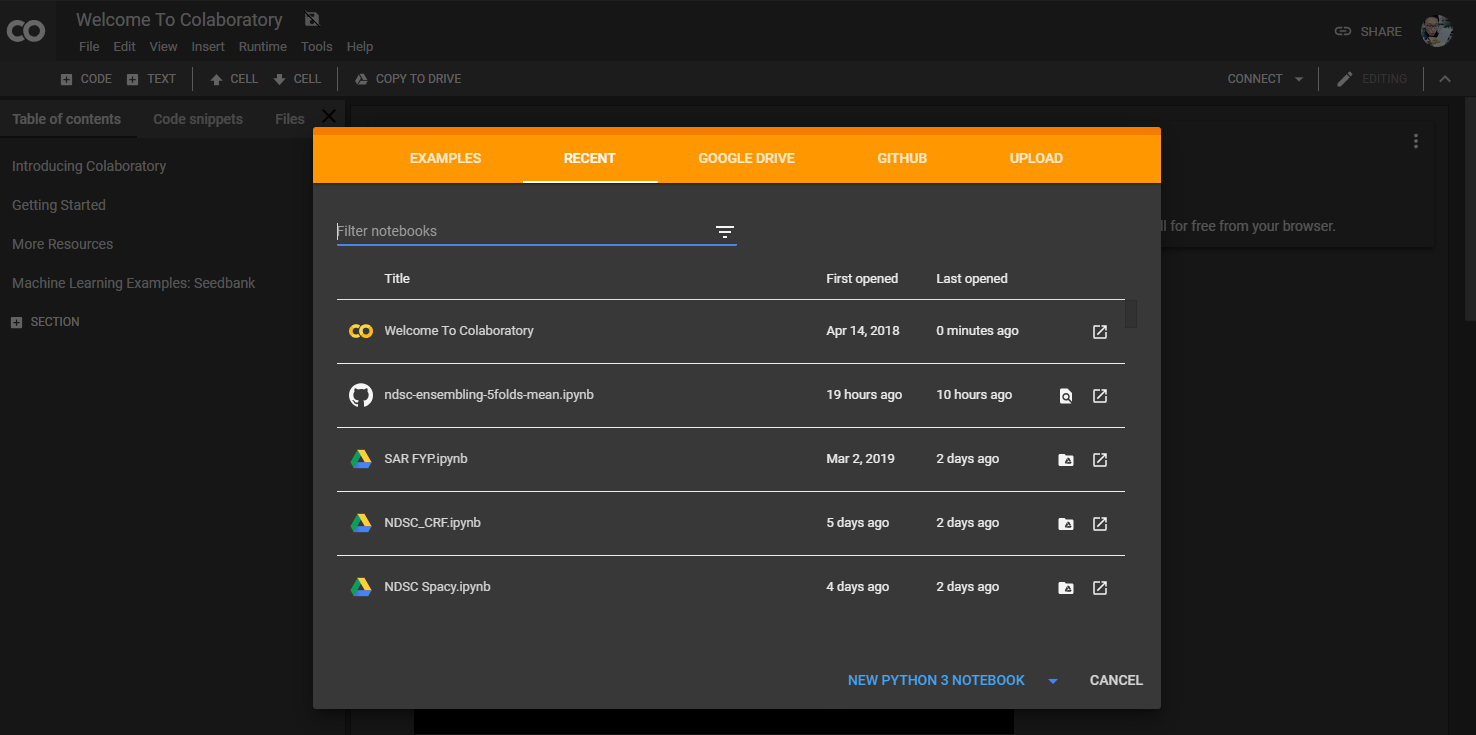Open the File menu
The width and height of the screenshot is (1476, 735).
pyautogui.click(x=89, y=47)
